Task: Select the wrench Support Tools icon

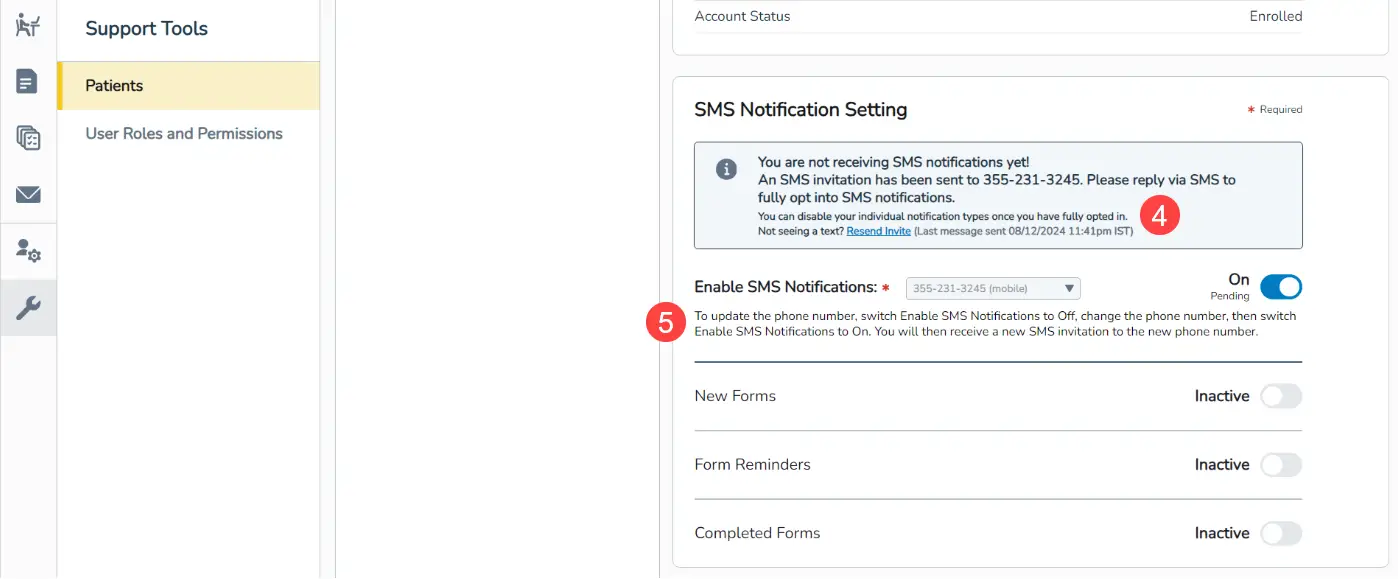Action: pyautogui.click(x=28, y=308)
